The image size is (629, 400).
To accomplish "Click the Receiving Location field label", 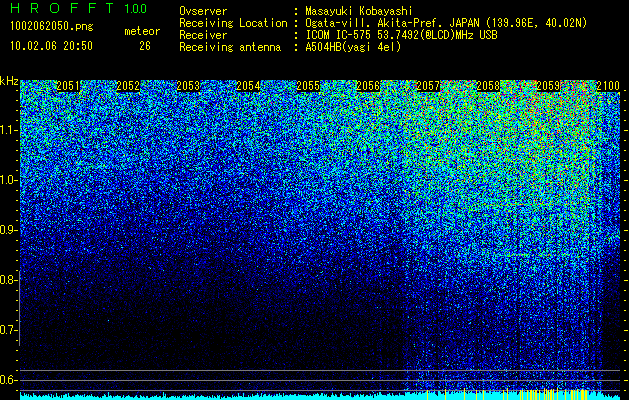I will (x=233, y=23).
